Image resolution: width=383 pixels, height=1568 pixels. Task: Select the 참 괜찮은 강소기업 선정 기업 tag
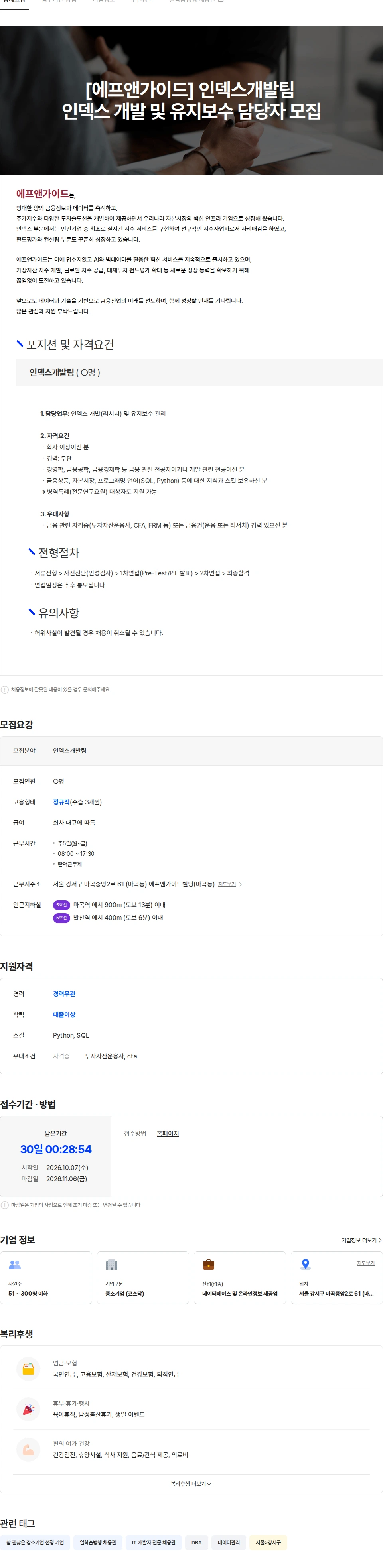pyautogui.click(x=35, y=1542)
